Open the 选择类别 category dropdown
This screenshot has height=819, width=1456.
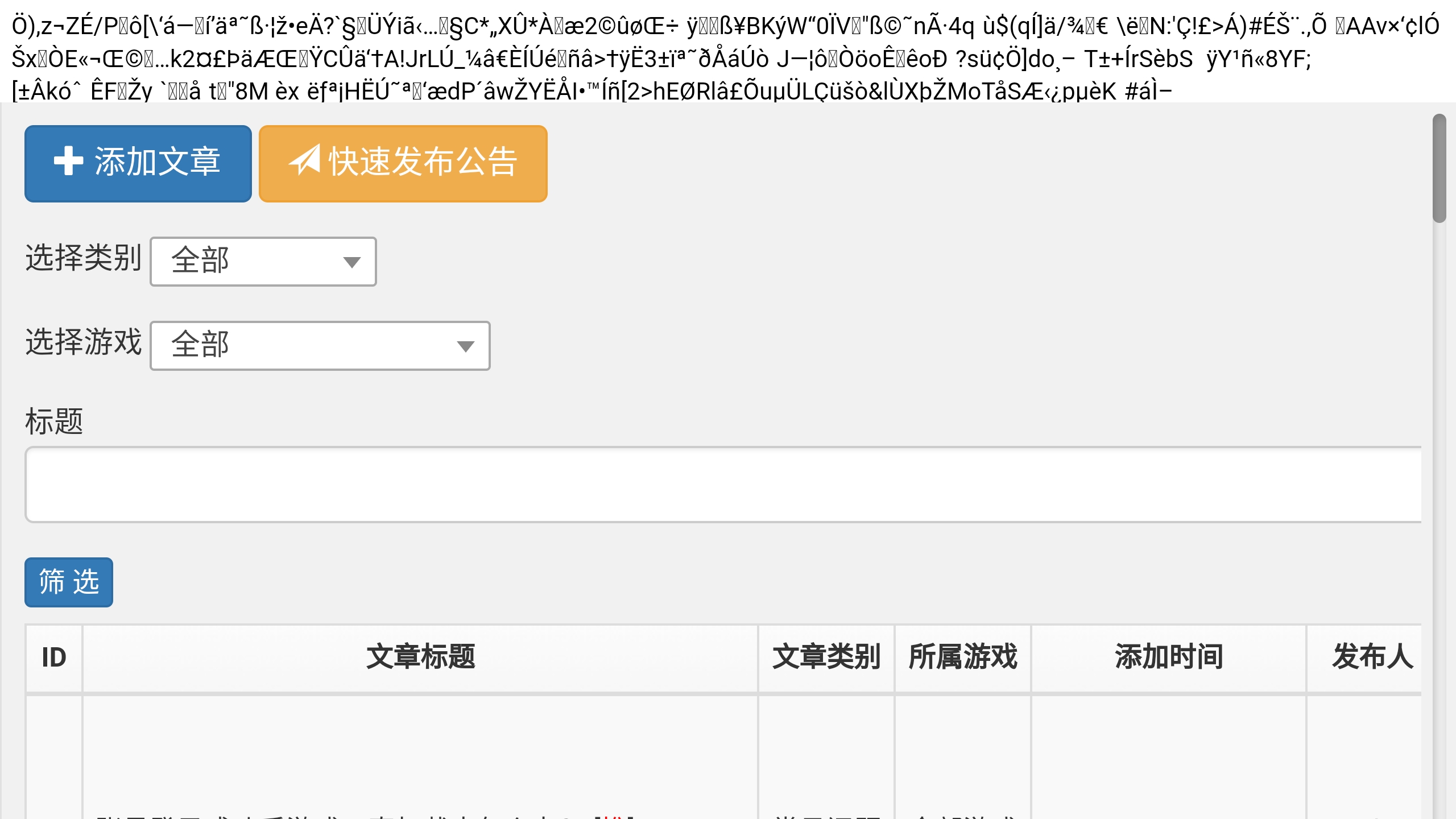263,262
